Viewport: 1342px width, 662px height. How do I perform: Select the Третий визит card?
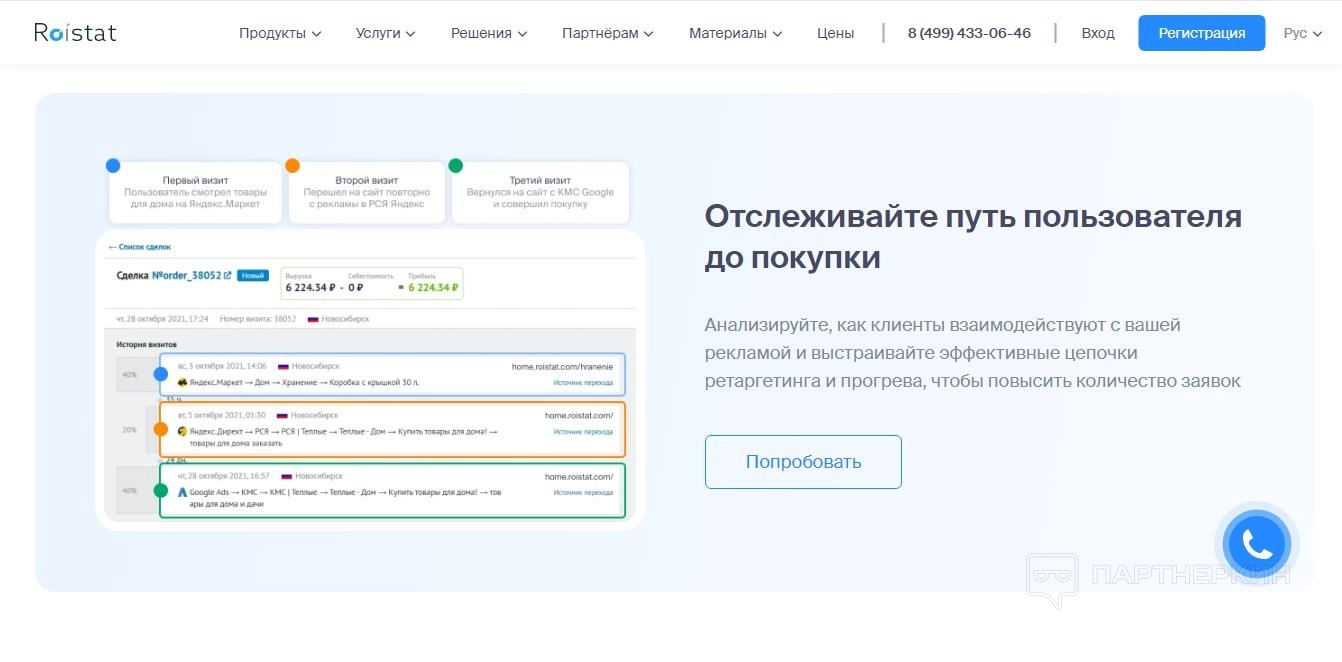pyautogui.click(x=540, y=192)
